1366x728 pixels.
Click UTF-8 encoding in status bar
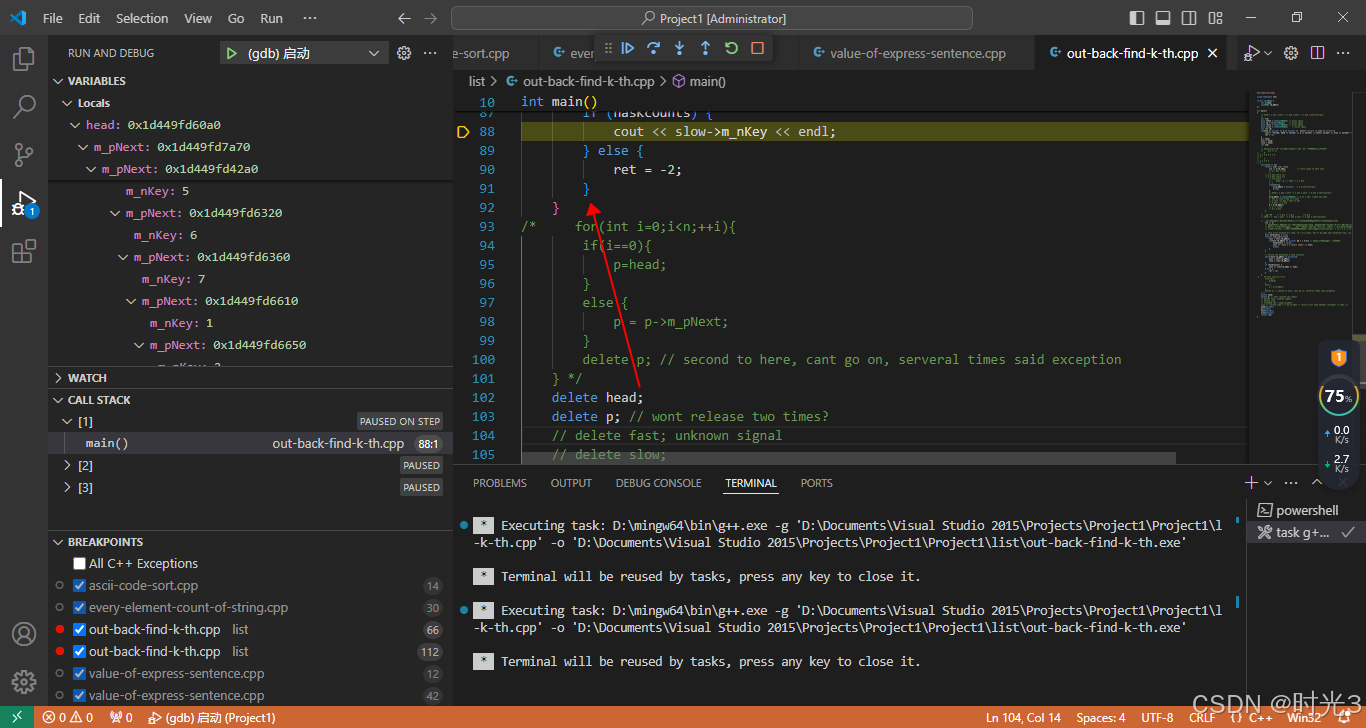(x=1157, y=717)
